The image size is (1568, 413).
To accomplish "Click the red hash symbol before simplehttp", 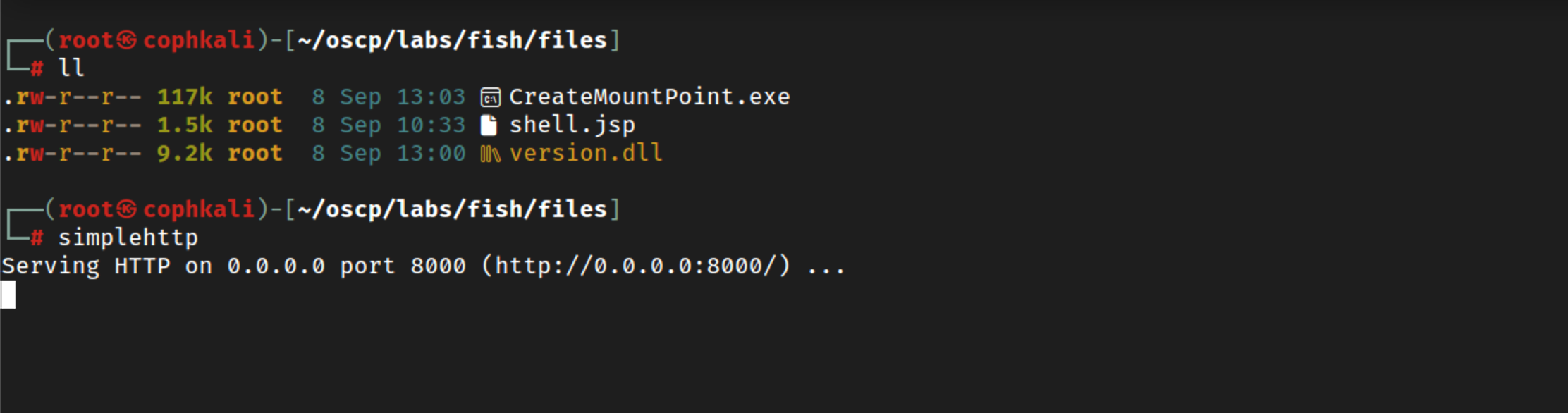I will [x=37, y=238].
